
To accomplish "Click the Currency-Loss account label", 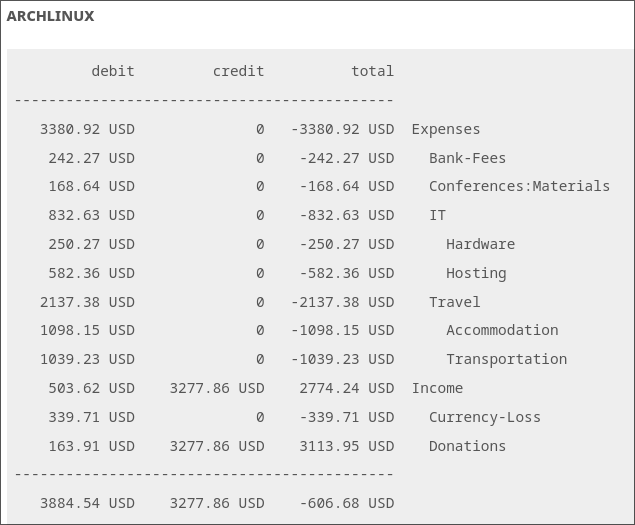I will (485, 417).
